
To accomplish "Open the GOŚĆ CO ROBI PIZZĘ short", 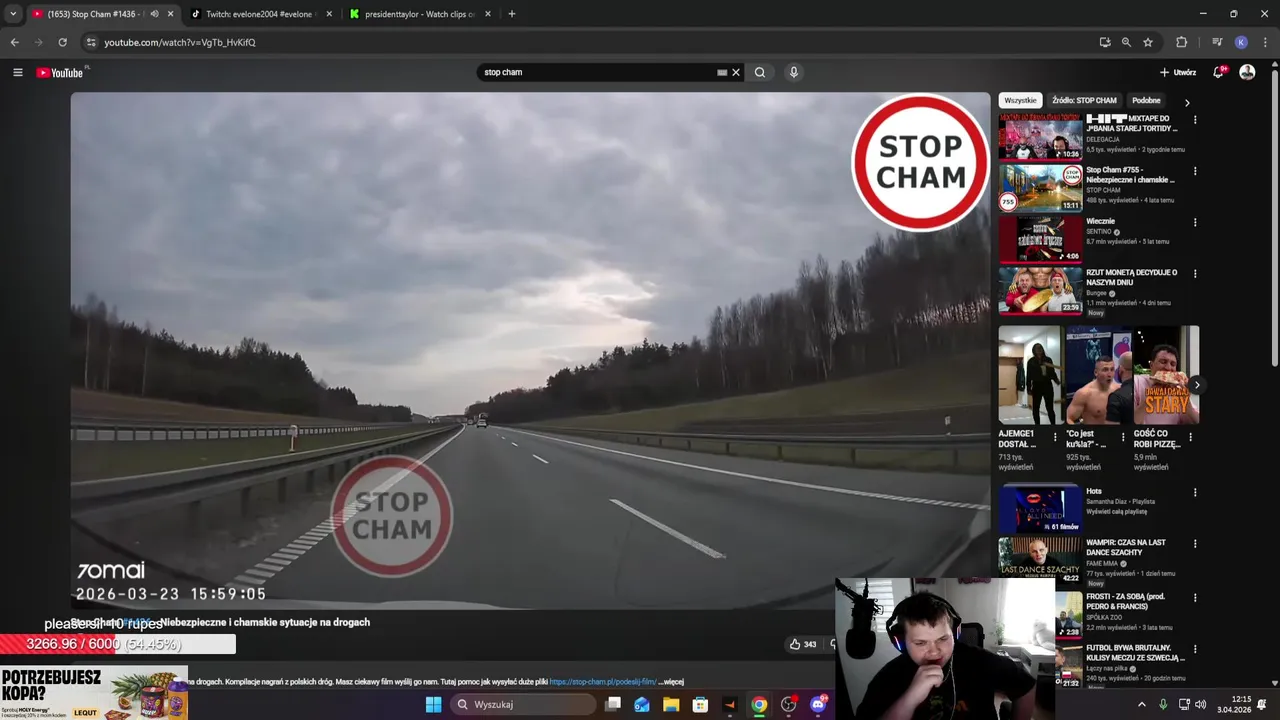I will pyautogui.click(x=1166, y=375).
